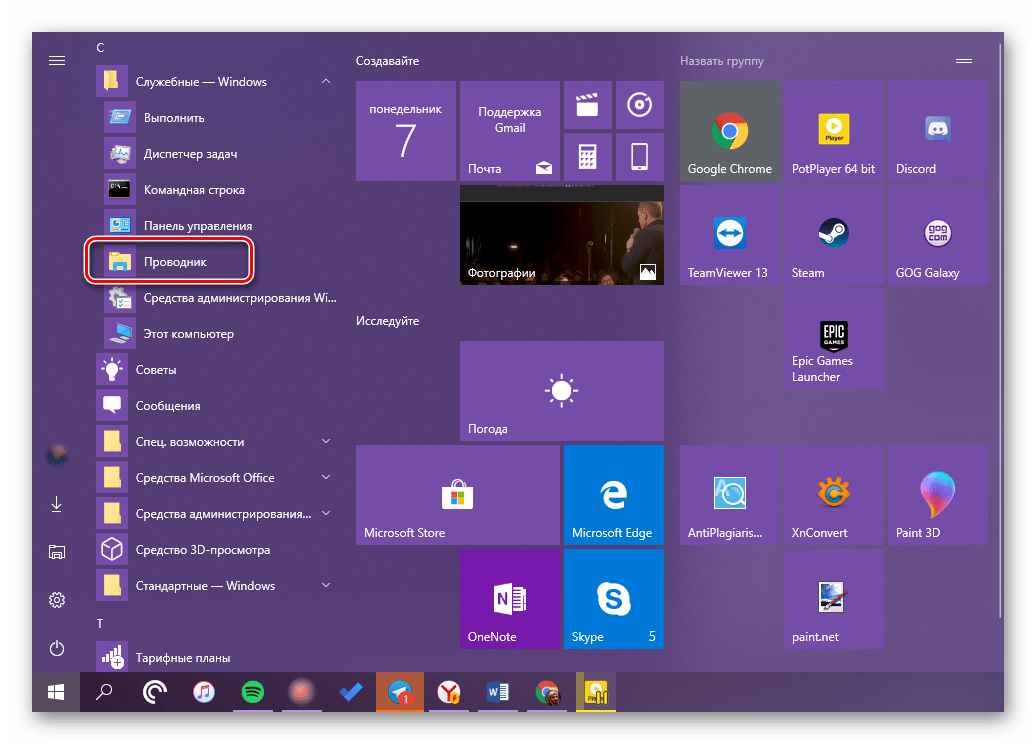Open the AntiPlagiarism tile

[x=729, y=495]
